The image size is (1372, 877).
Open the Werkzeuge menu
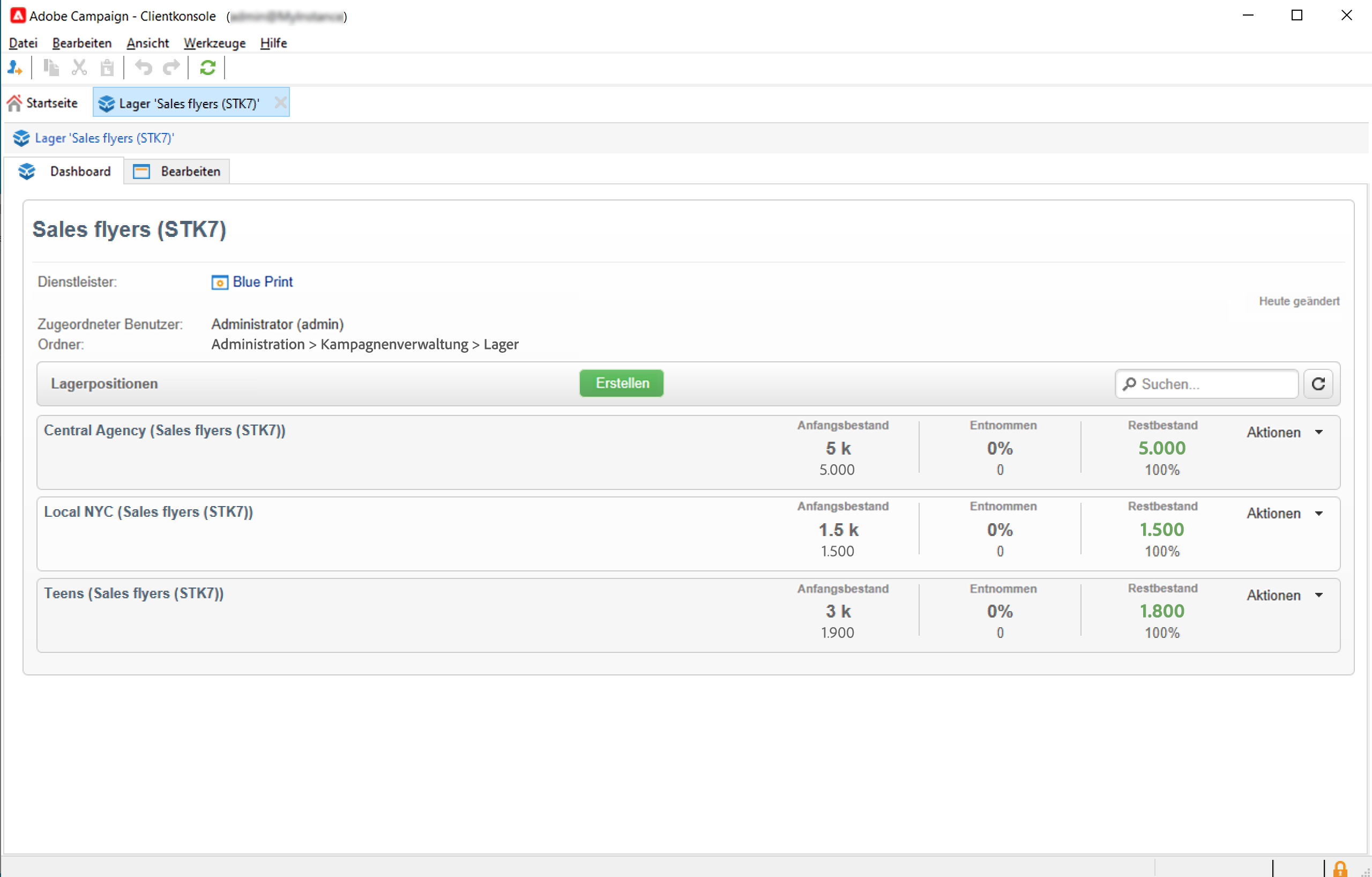point(214,43)
